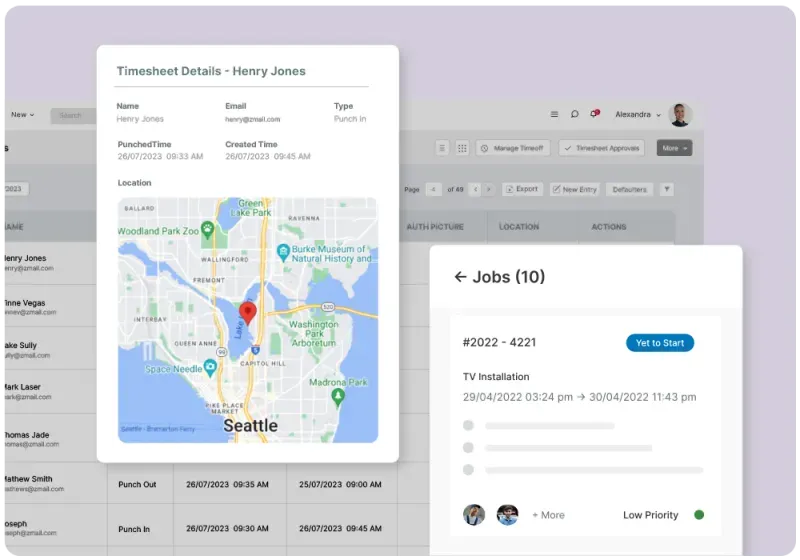Click 26/07/2023 09:30 AM cell
This screenshot has height=560, width=800.
click(x=227, y=529)
